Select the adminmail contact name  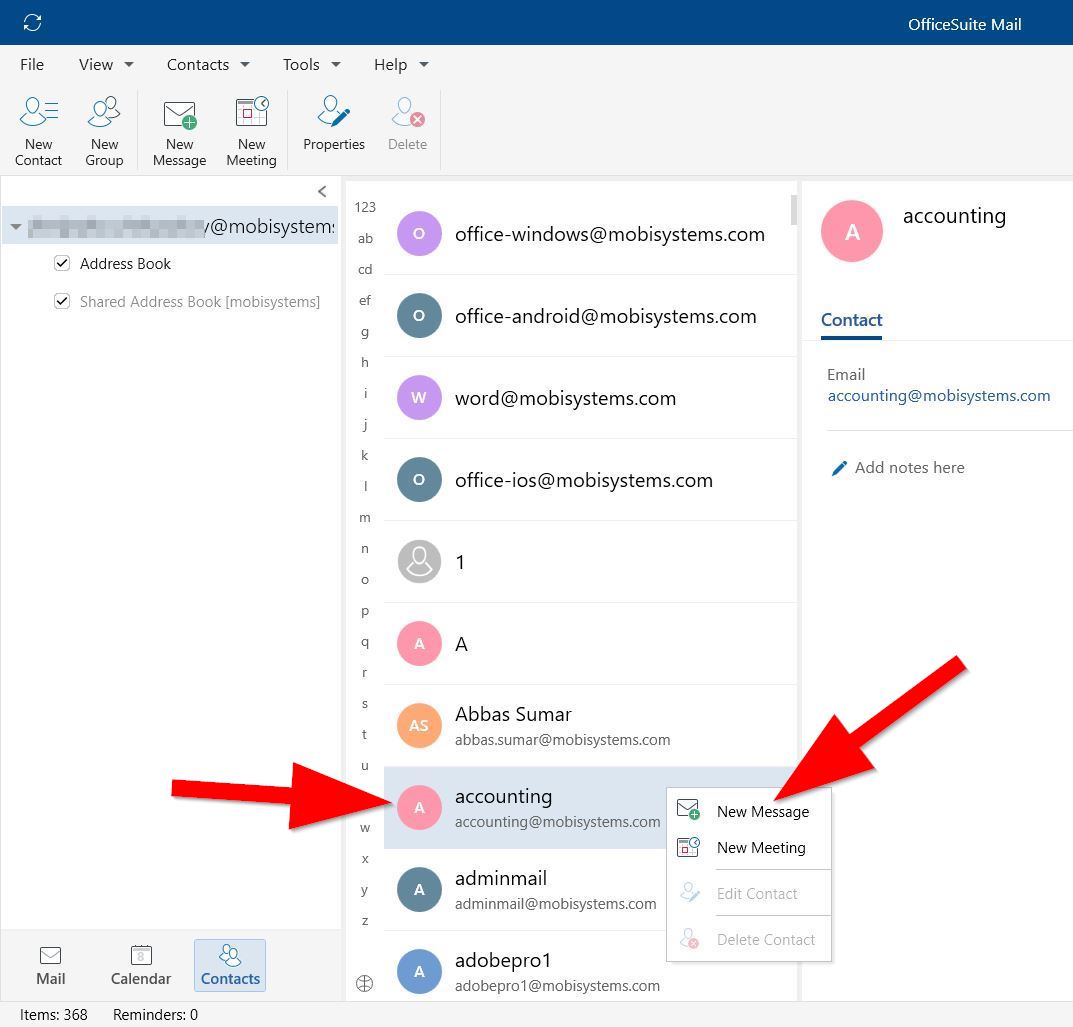[x=501, y=879]
